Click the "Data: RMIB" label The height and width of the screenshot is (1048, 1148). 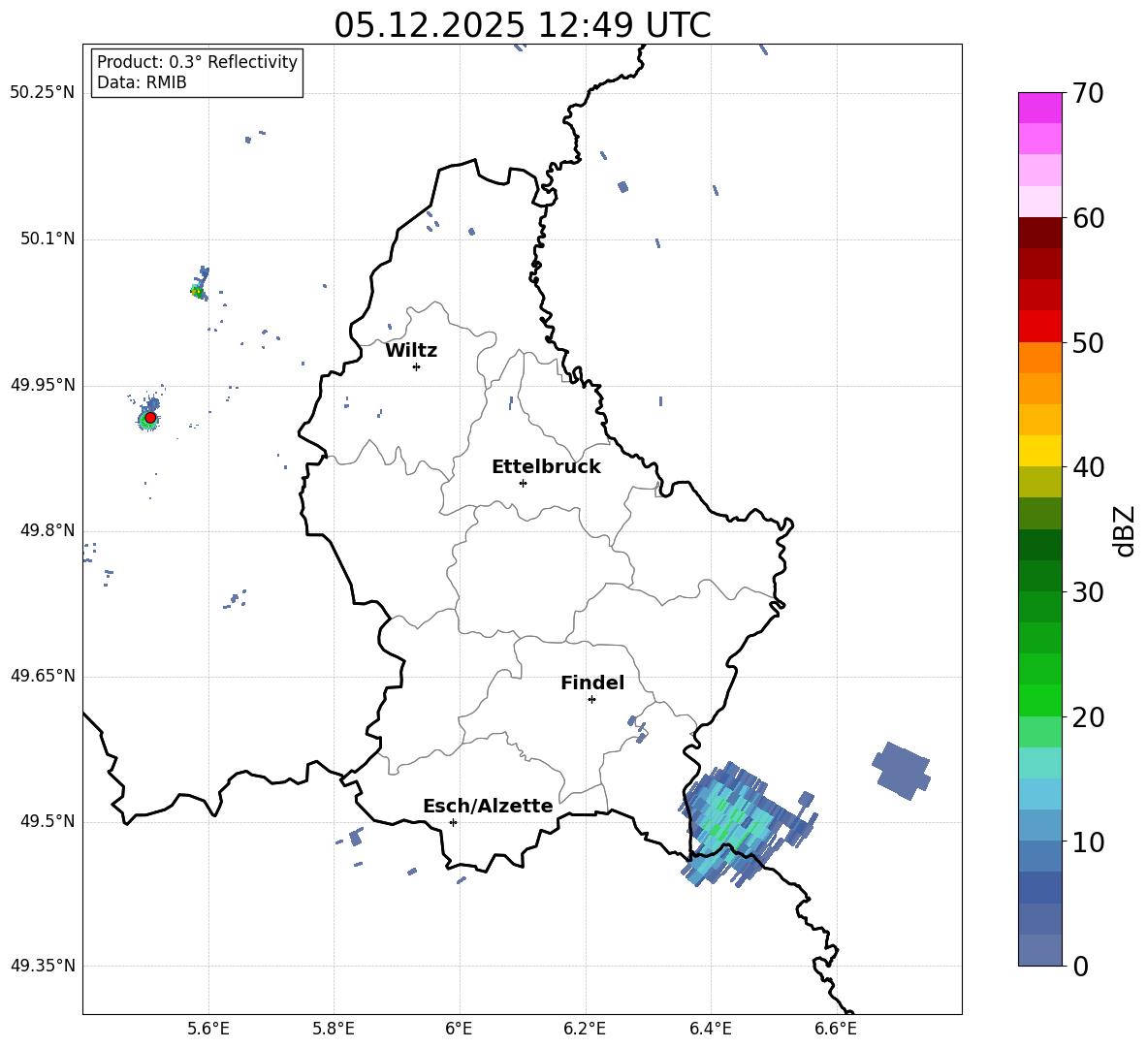[142, 82]
